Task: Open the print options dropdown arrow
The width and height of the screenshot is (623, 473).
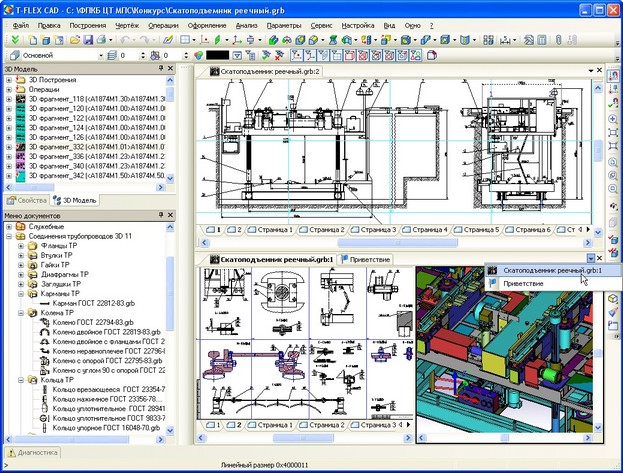Action: point(110,40)
